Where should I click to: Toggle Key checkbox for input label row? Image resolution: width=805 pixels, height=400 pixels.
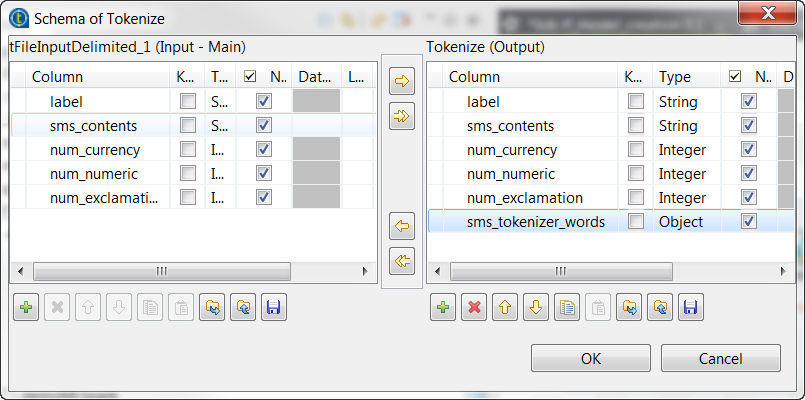click(x=188, y=101)
